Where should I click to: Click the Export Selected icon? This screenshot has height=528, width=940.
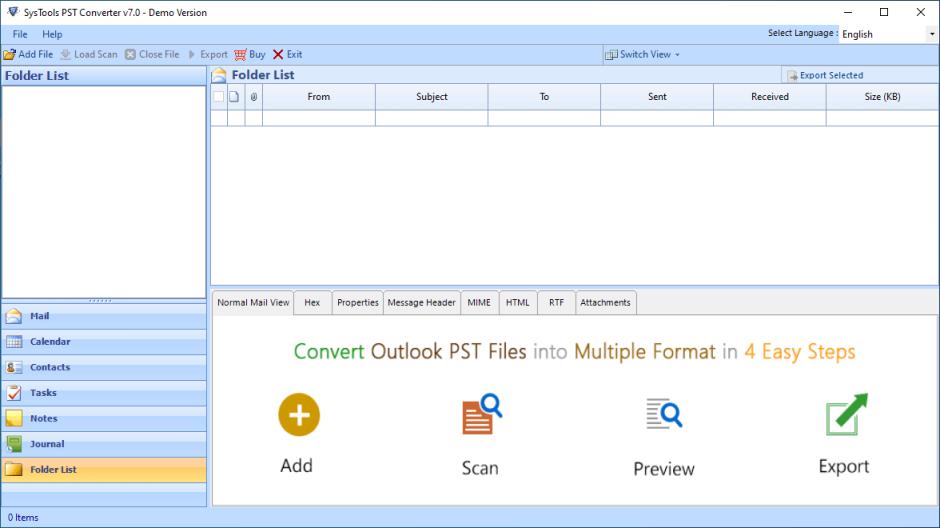click(x=792, y=76)
